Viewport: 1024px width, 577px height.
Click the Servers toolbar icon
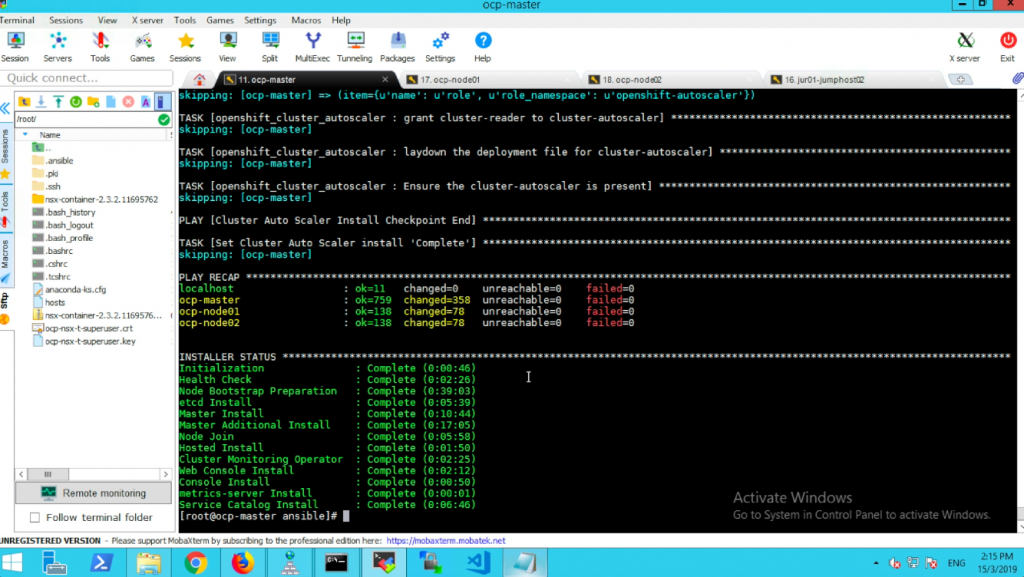click(x=57, y=47)
